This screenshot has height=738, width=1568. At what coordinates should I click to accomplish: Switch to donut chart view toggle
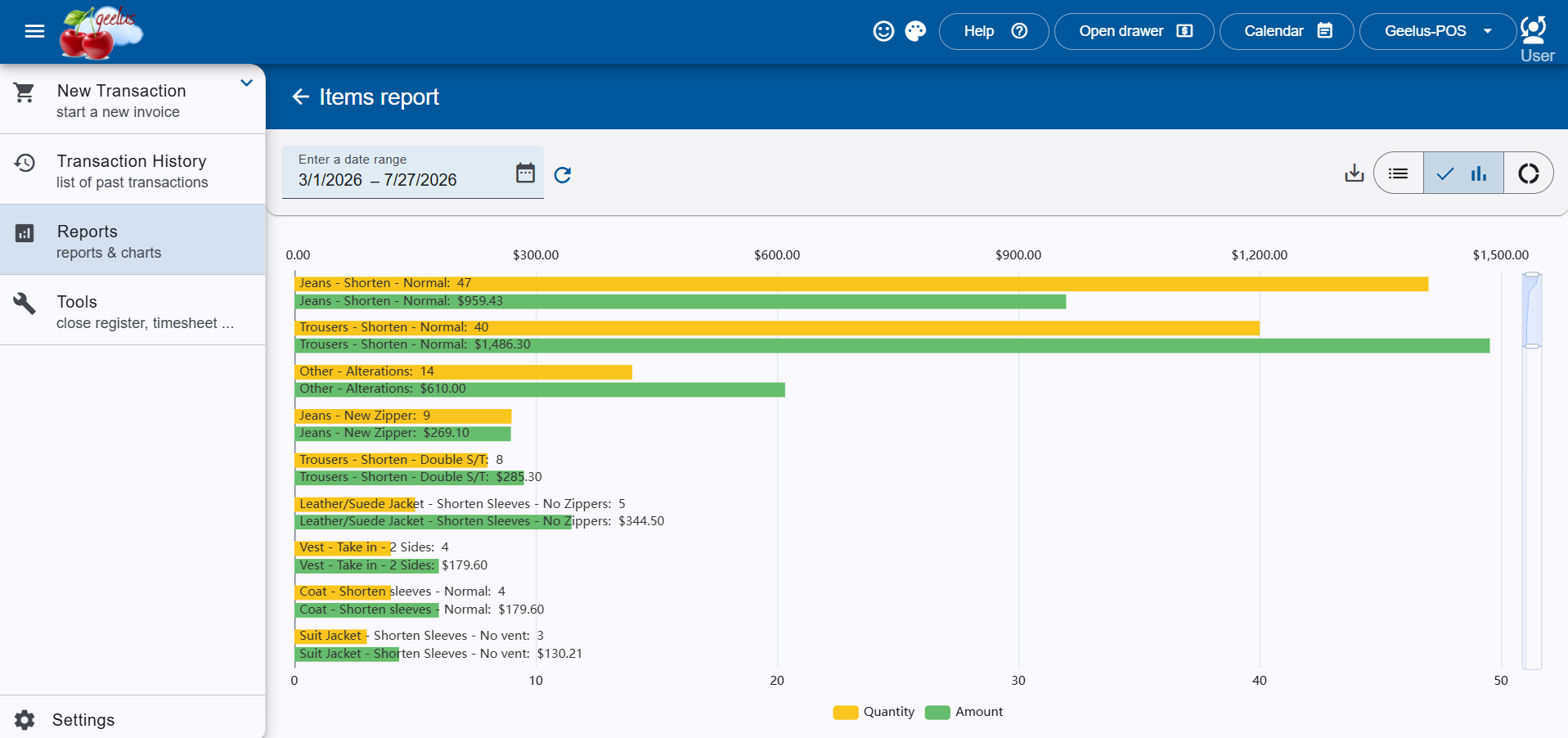point(1528,173)
